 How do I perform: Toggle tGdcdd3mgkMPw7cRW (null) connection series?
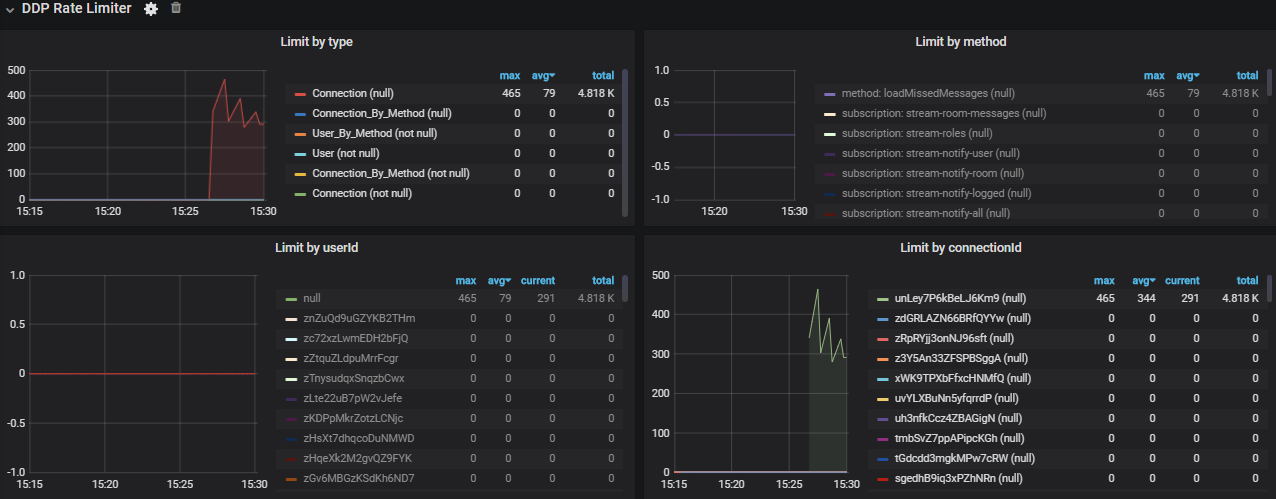pos(963,458)
